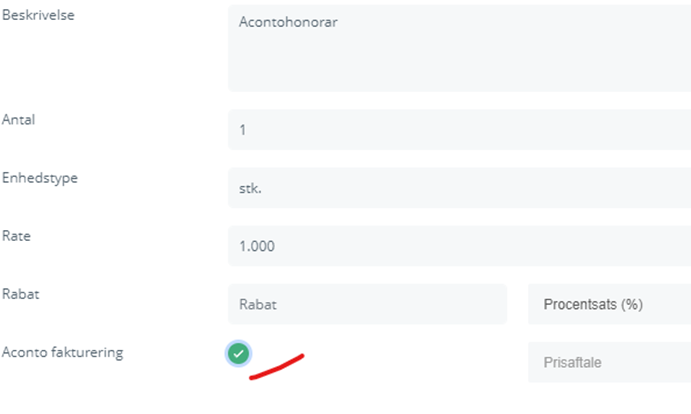Click the stk. unit value
The width and height of the screenshot is (691, 414).
[x=248, y=188]
